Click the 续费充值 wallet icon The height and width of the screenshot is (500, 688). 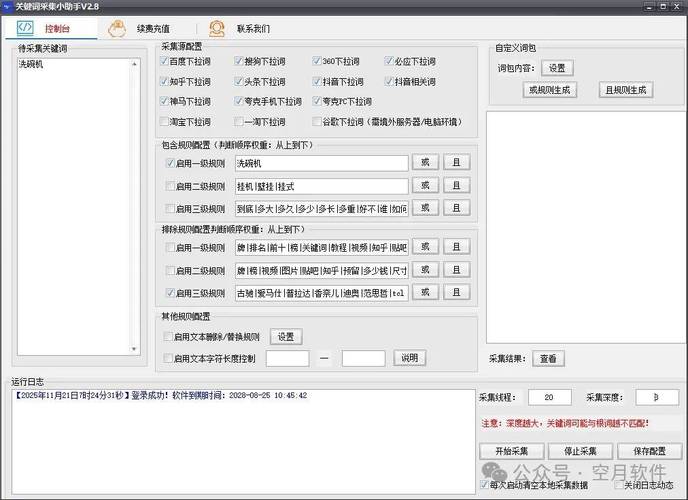click(x=117, y=29)
